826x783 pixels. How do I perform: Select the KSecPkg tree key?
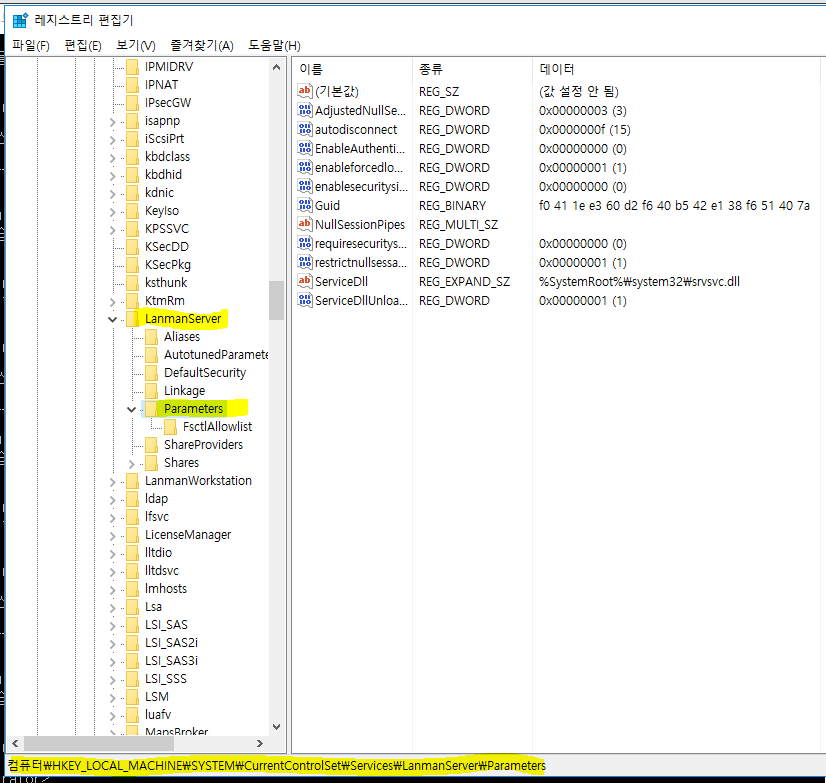[168, 265]
